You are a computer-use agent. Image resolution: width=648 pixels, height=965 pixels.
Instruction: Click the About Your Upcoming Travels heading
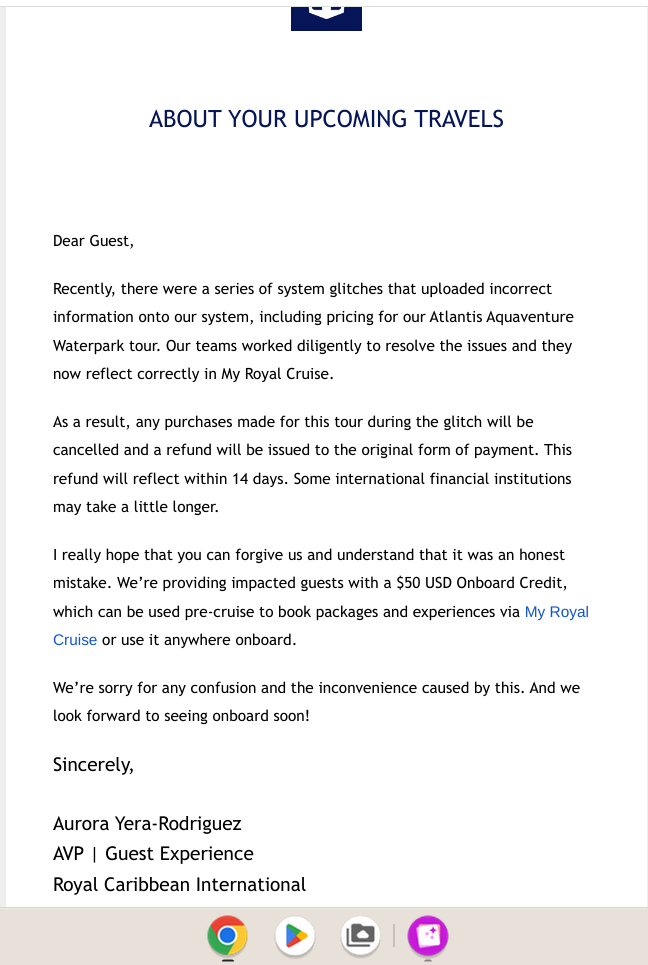(x=326, y=119)
